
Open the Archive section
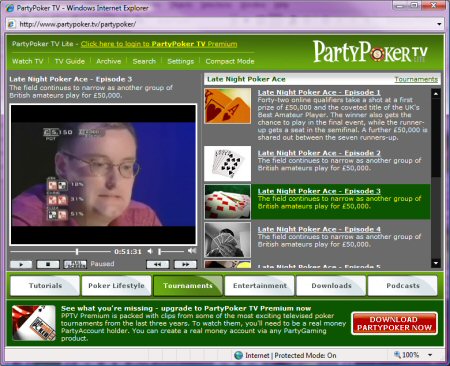[x=108, y=61]
